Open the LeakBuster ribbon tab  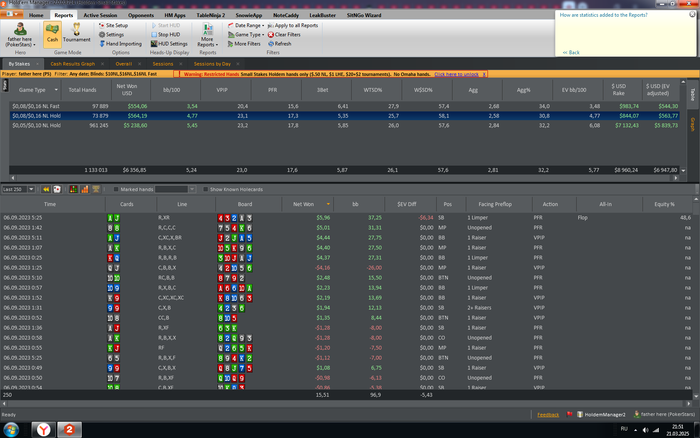(x=322, y=15)
